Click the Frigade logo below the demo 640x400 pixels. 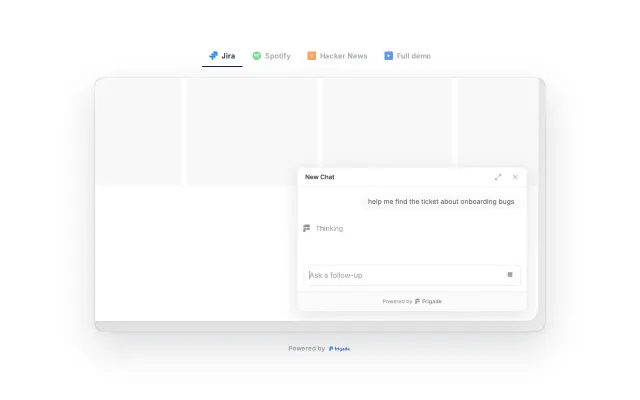(x=340, y=349)
